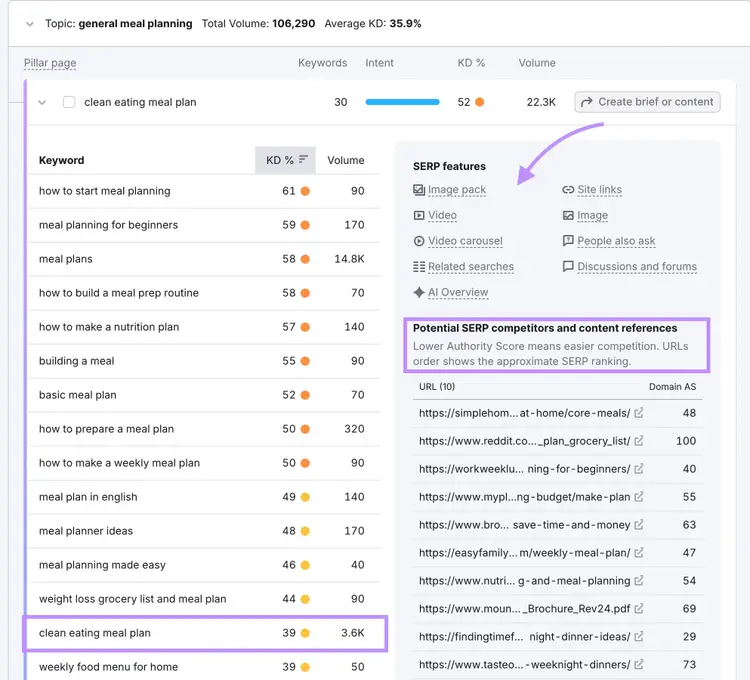Click the Keyword column header
This screenshot has height=680, width=750.
61,160
